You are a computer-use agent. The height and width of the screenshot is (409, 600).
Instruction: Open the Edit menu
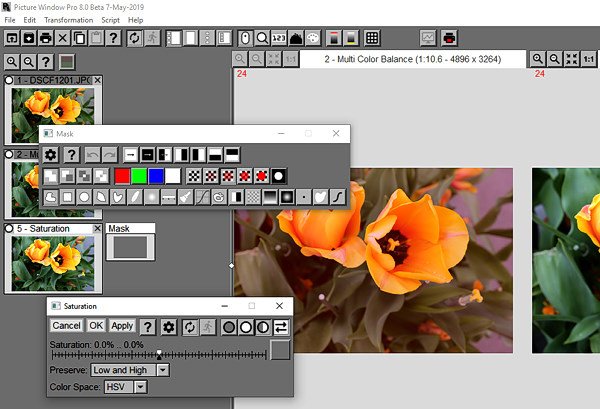(29, 20)
